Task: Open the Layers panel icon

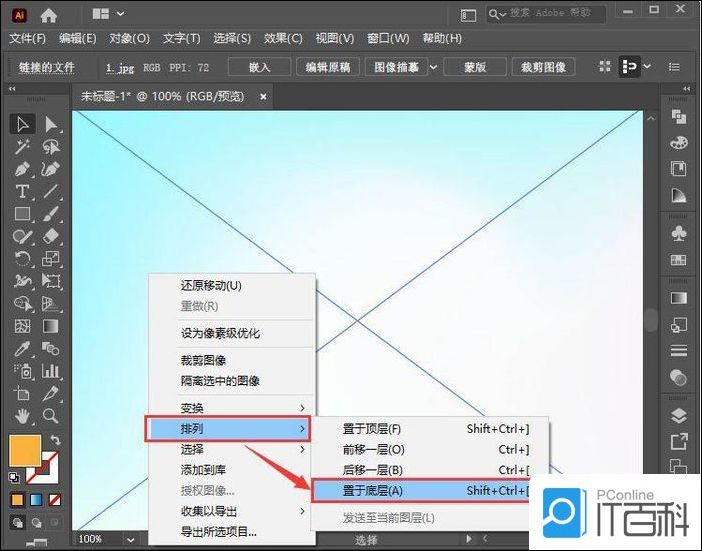Action: (679, 416)
